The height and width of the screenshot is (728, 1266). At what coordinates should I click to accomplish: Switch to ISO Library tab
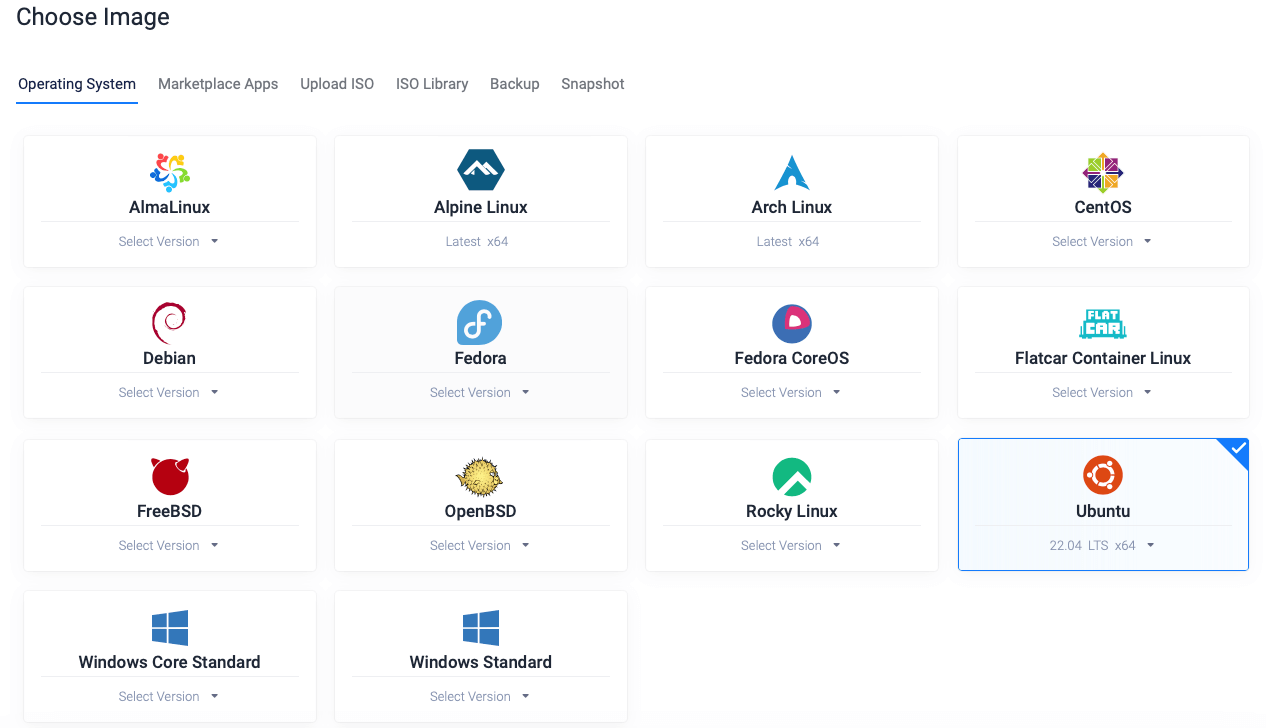[x=432, y=84]
